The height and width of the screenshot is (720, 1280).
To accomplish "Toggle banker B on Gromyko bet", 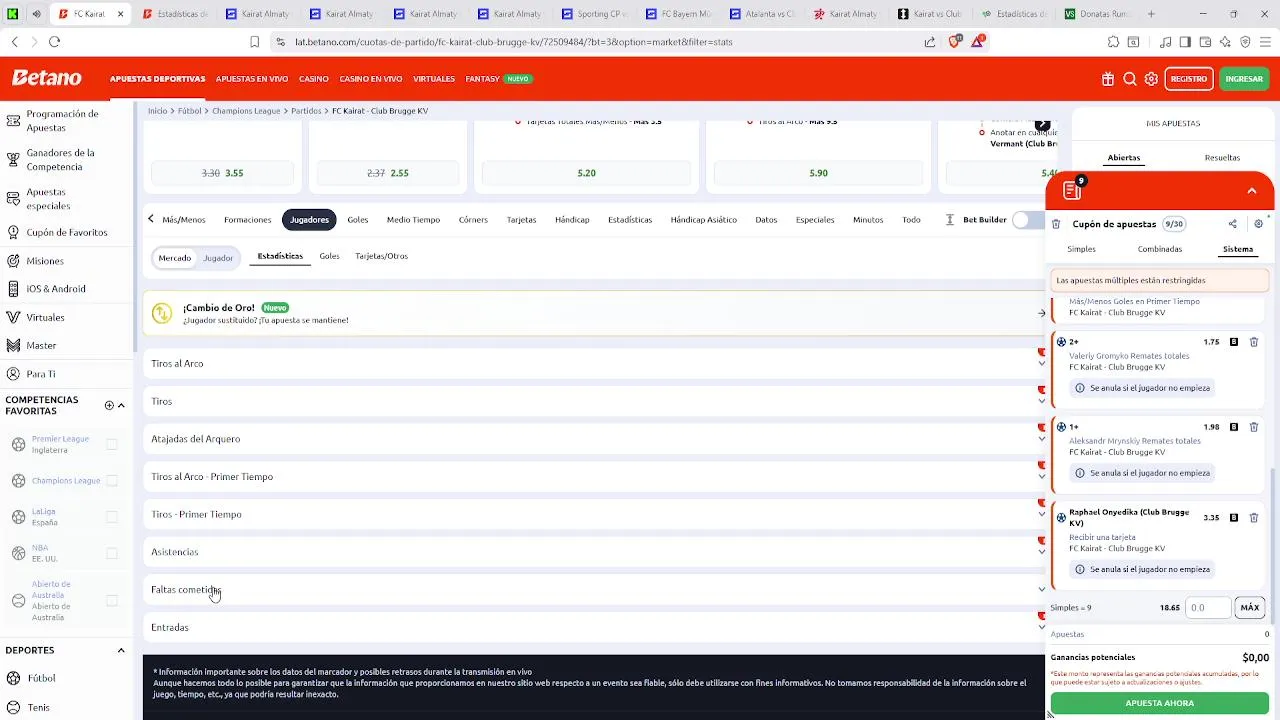I will (1233, 342).
